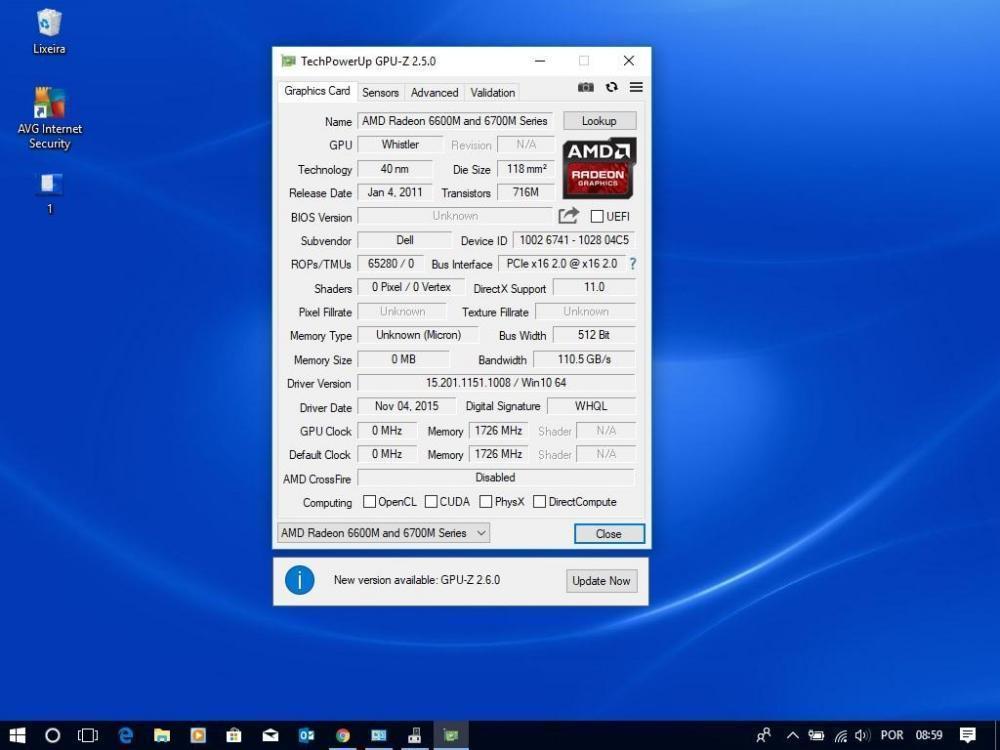Click the GPU-Z title bar app icon
Image resolution: width=1000 pixels, height=750 pixels.
[x=288, y=61]
